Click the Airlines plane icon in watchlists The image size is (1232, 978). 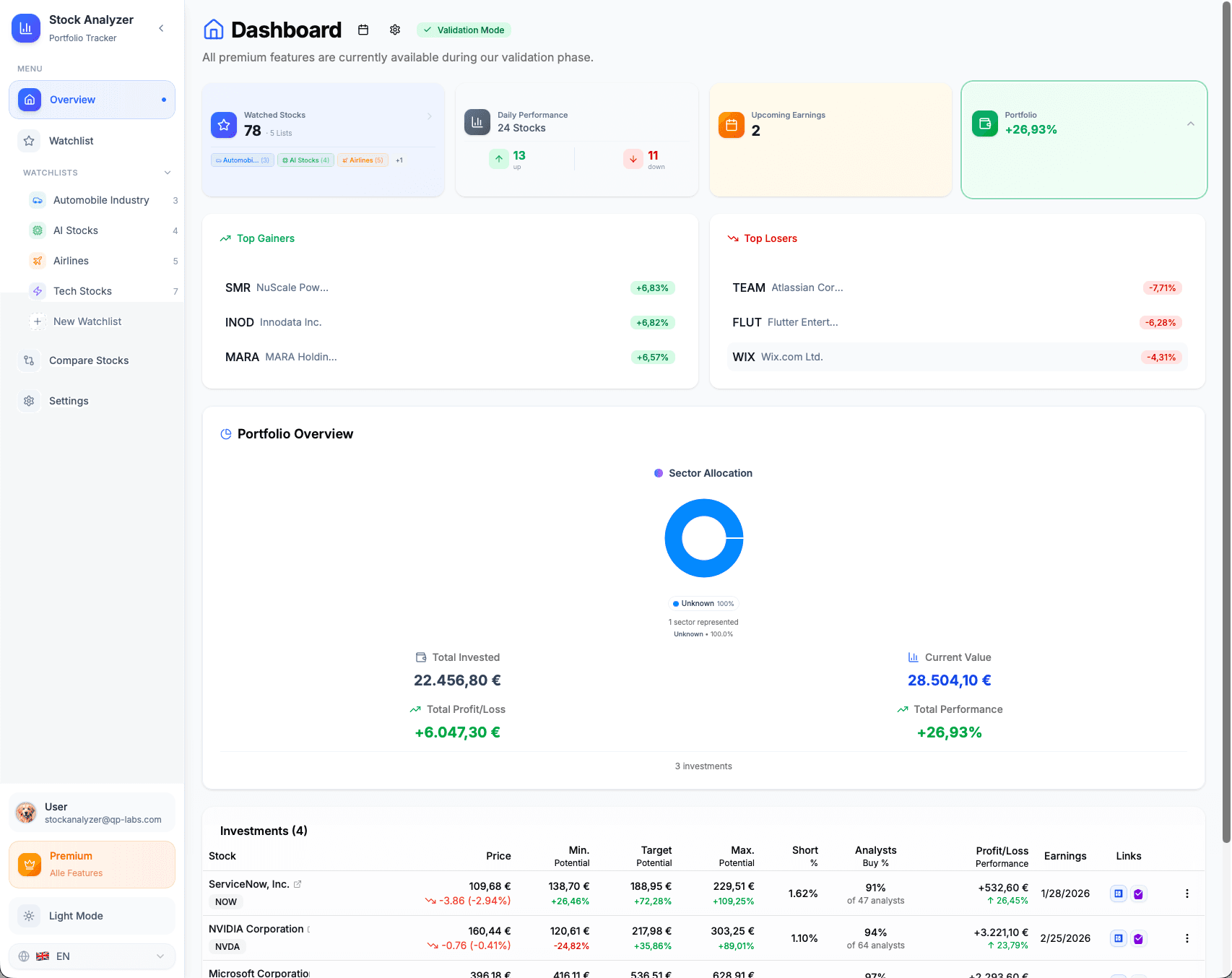38,261
